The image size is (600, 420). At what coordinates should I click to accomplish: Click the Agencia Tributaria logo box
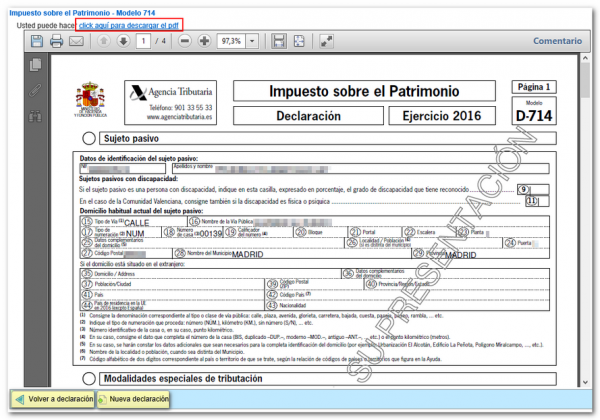[x=171, y=103]
